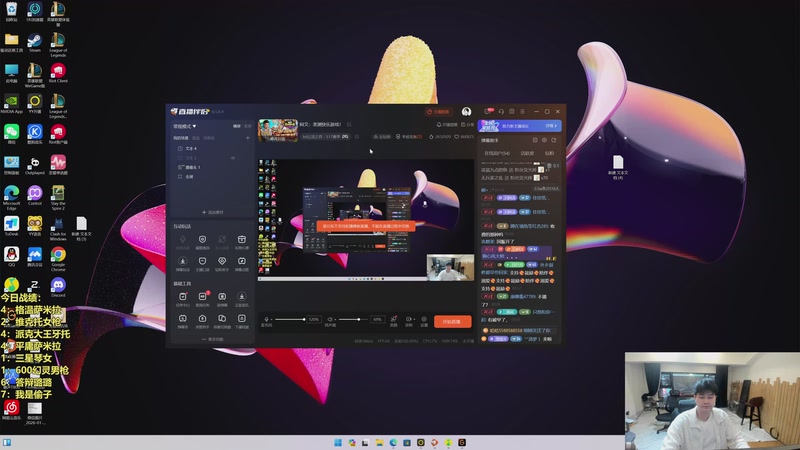Click the record camera icon

[408, 319]
